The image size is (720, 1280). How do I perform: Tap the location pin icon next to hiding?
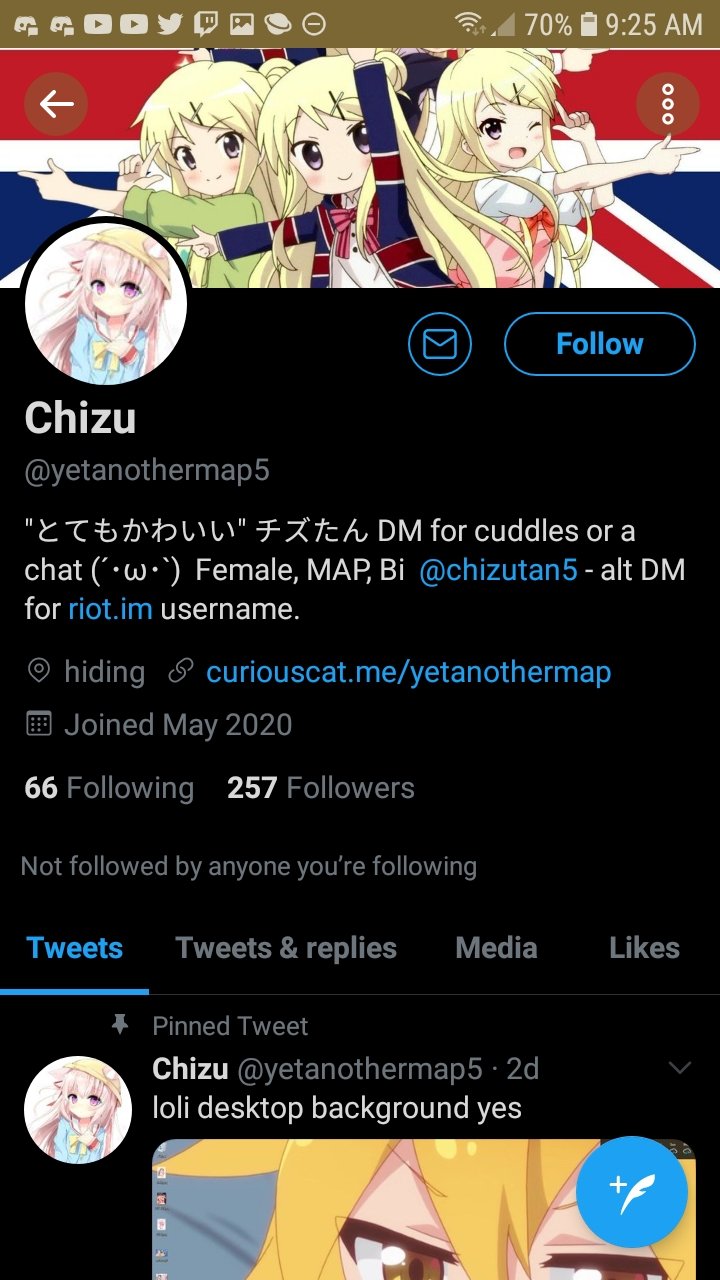pyautogui.click(x=38, y=671)
